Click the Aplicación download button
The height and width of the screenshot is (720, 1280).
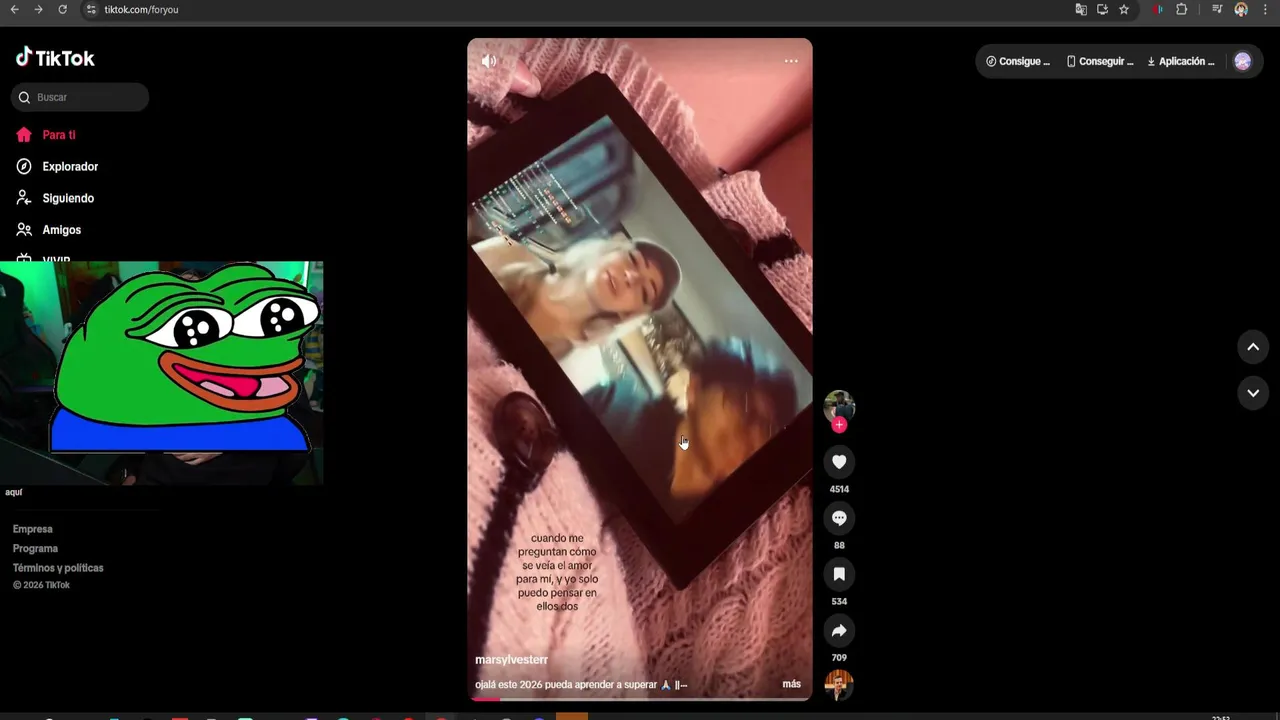(1181, 61)
